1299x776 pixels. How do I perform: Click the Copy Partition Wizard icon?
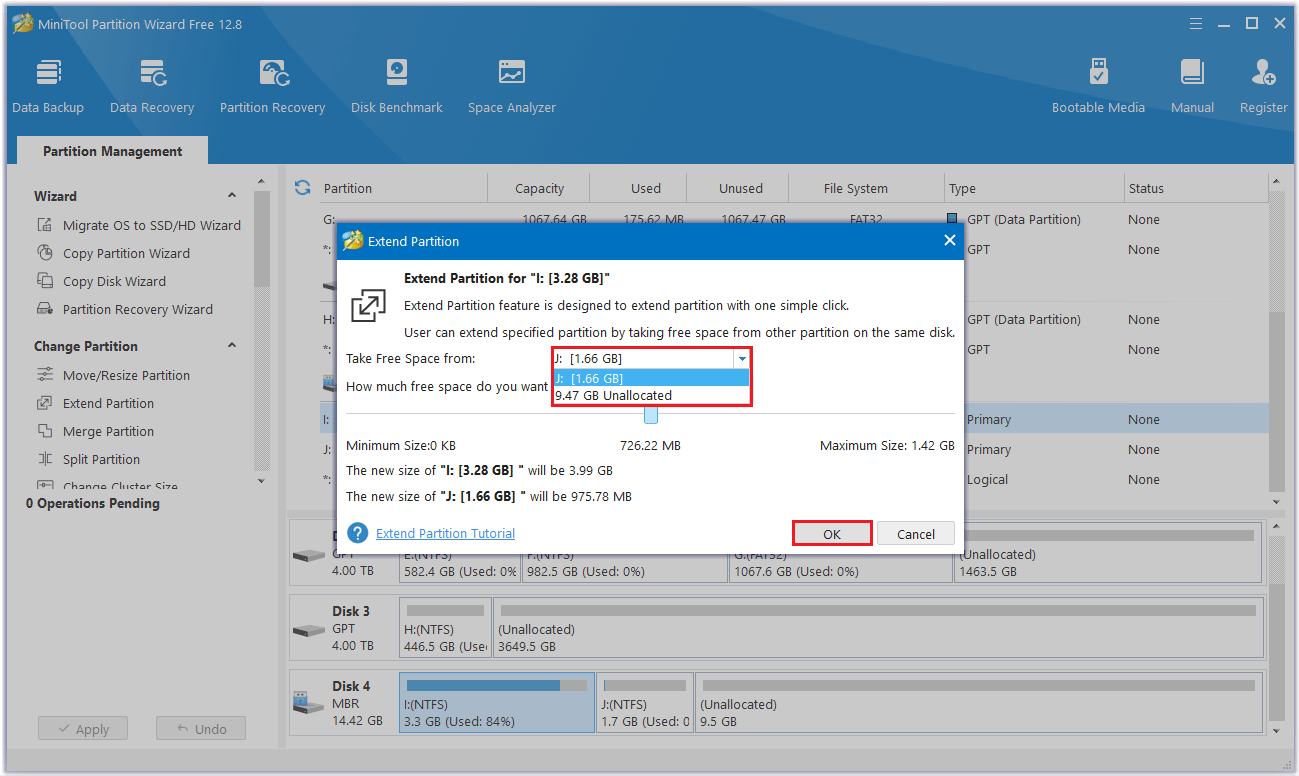(45, 253)
